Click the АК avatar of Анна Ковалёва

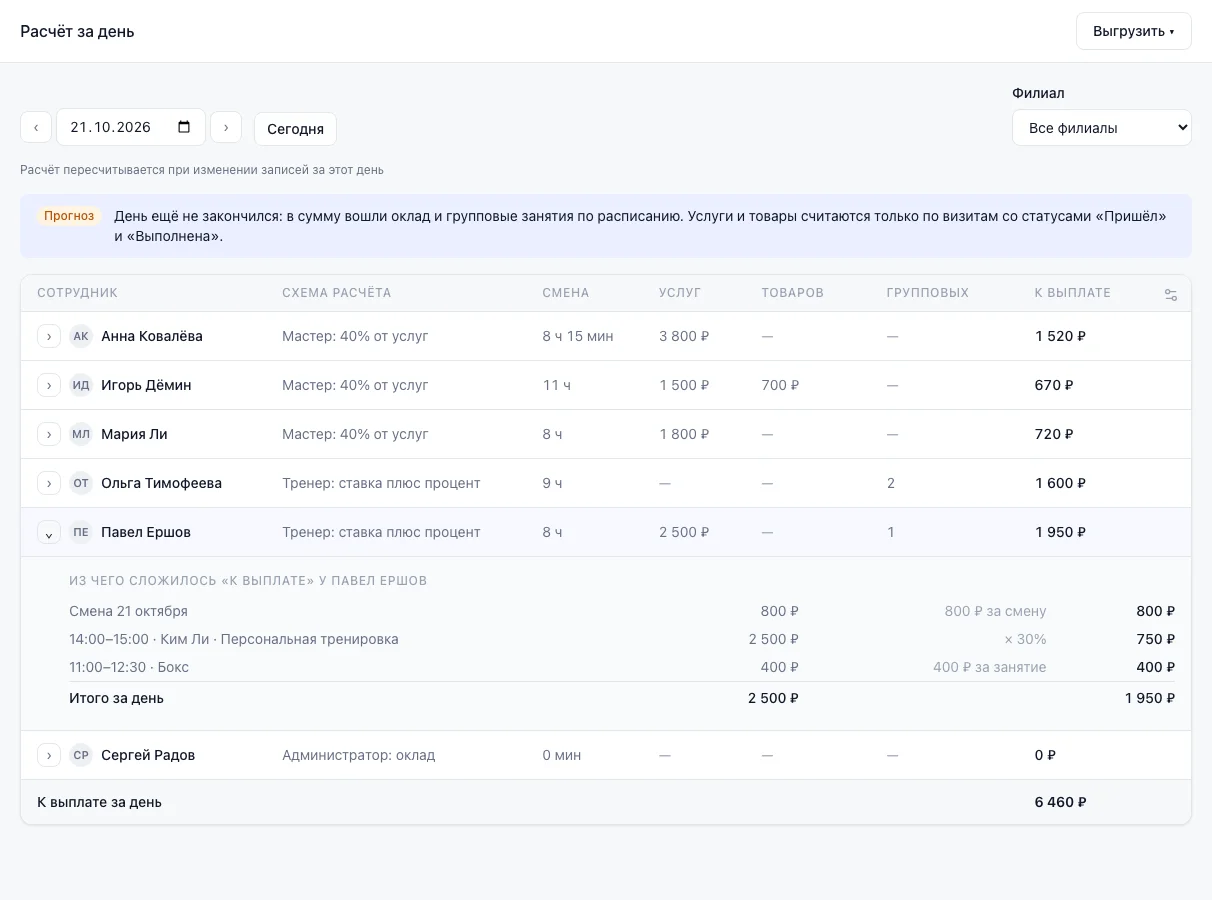click(x=81, y=336)
